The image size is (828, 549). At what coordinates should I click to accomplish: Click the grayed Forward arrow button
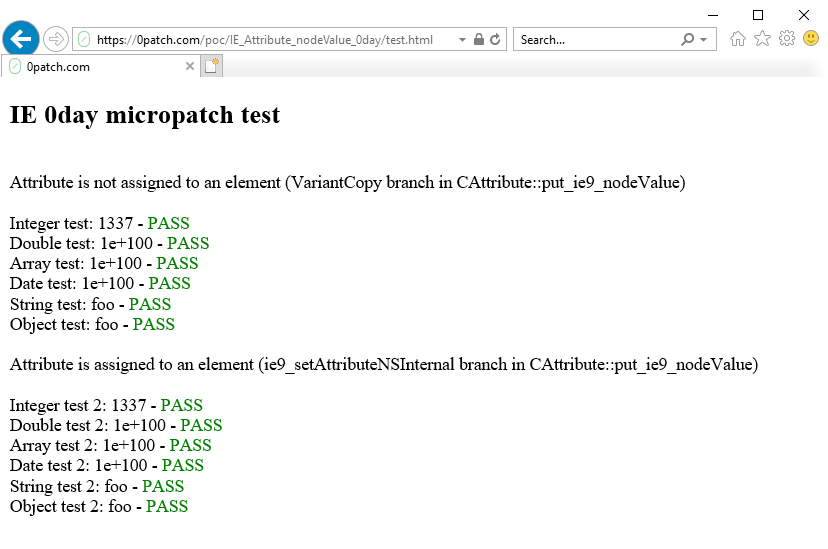55,39
